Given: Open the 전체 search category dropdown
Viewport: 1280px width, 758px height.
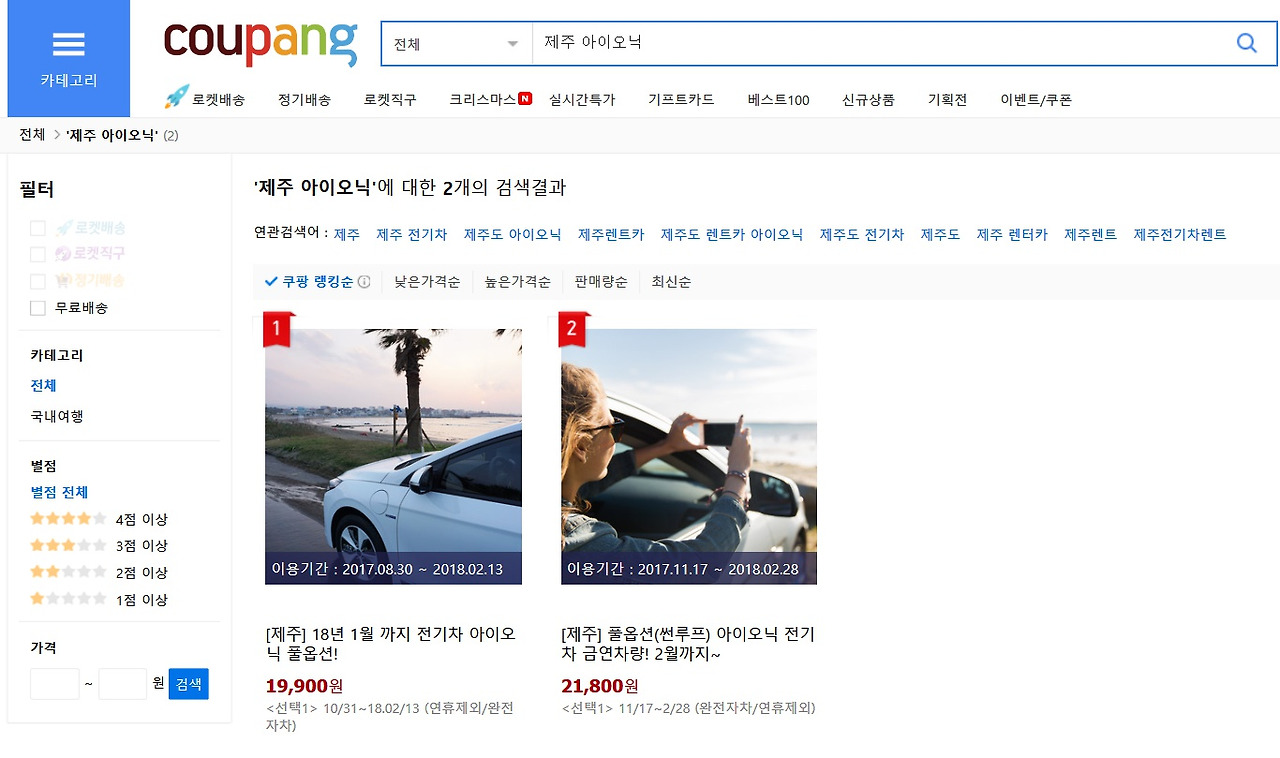Looking at the screenshot, I should click(455, 43).
